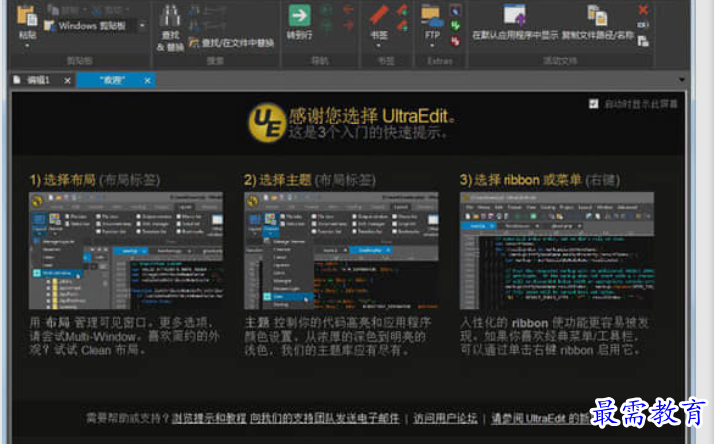The width and height of the screenshot is (714, 444).
Task: Click the 请参阅 UltraEdit link
Action: [x=541, y=418]
